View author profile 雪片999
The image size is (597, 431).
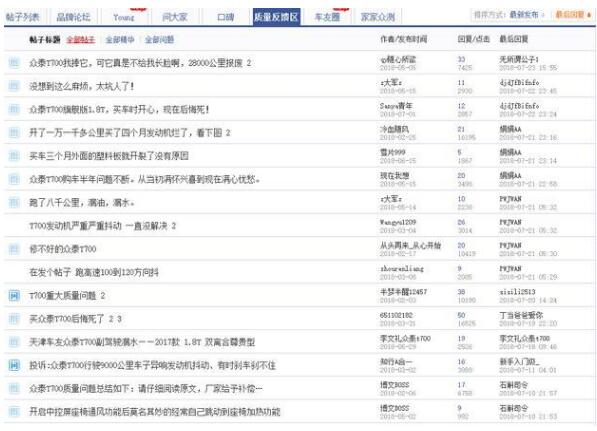(x=393, y=152)
